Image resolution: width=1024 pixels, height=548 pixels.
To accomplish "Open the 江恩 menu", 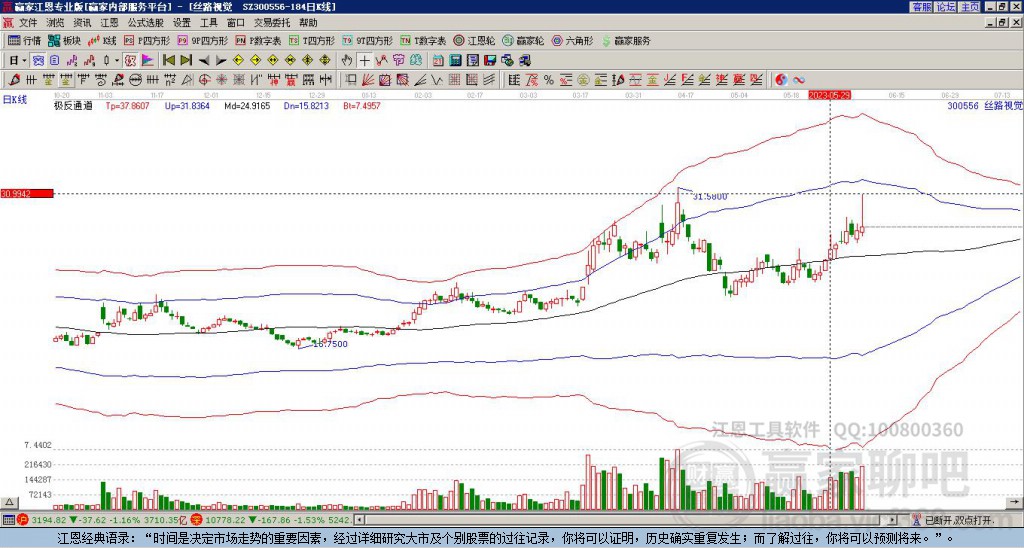I will [110, 23].
